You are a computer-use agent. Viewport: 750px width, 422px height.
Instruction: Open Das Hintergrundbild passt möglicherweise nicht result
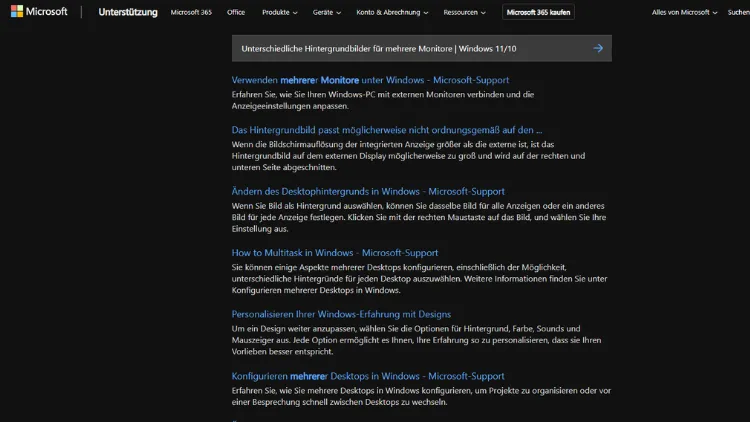click(x=386, y=130)
